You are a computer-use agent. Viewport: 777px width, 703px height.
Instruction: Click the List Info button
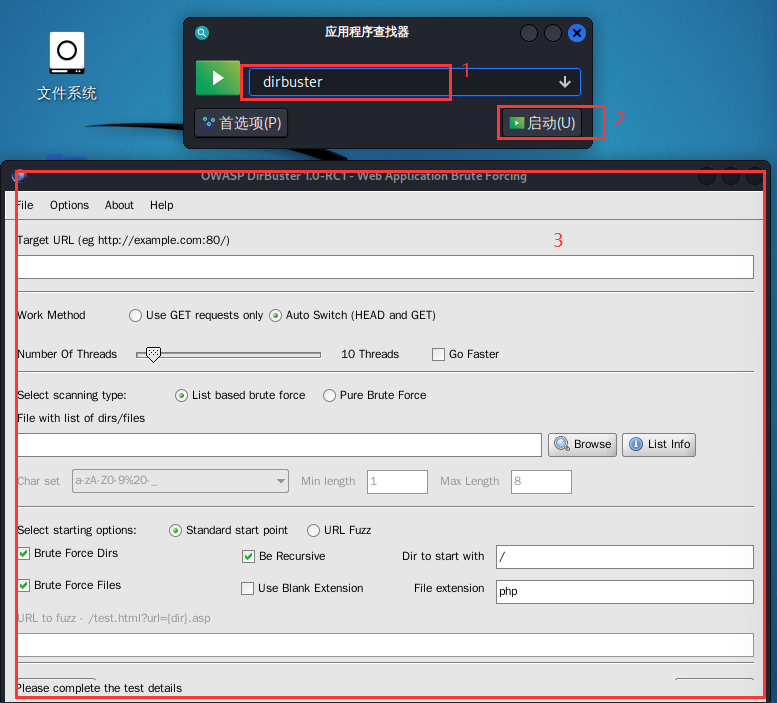click(x=659, y=444)
